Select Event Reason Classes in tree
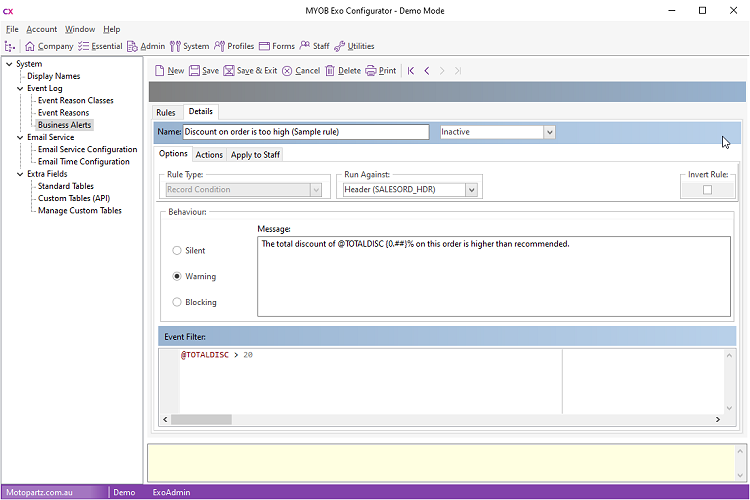The width and height of the screenshot is (750, 500). point(76,100)
